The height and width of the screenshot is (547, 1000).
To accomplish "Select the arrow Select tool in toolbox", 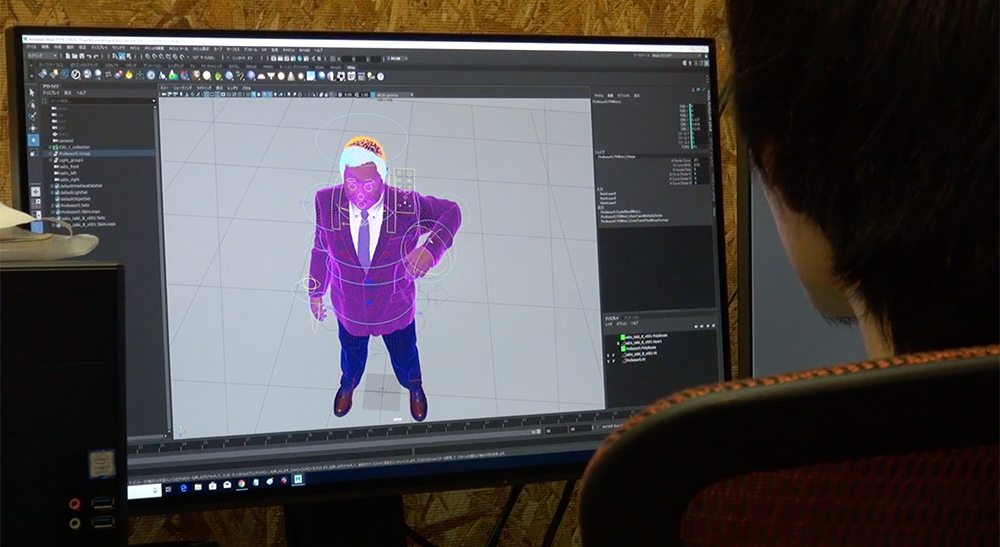I will (32, 93).
